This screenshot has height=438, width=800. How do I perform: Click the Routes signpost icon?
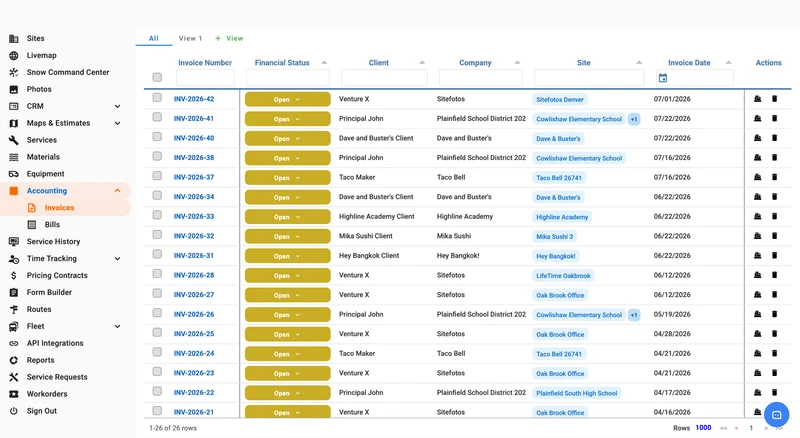click(14, 309)
